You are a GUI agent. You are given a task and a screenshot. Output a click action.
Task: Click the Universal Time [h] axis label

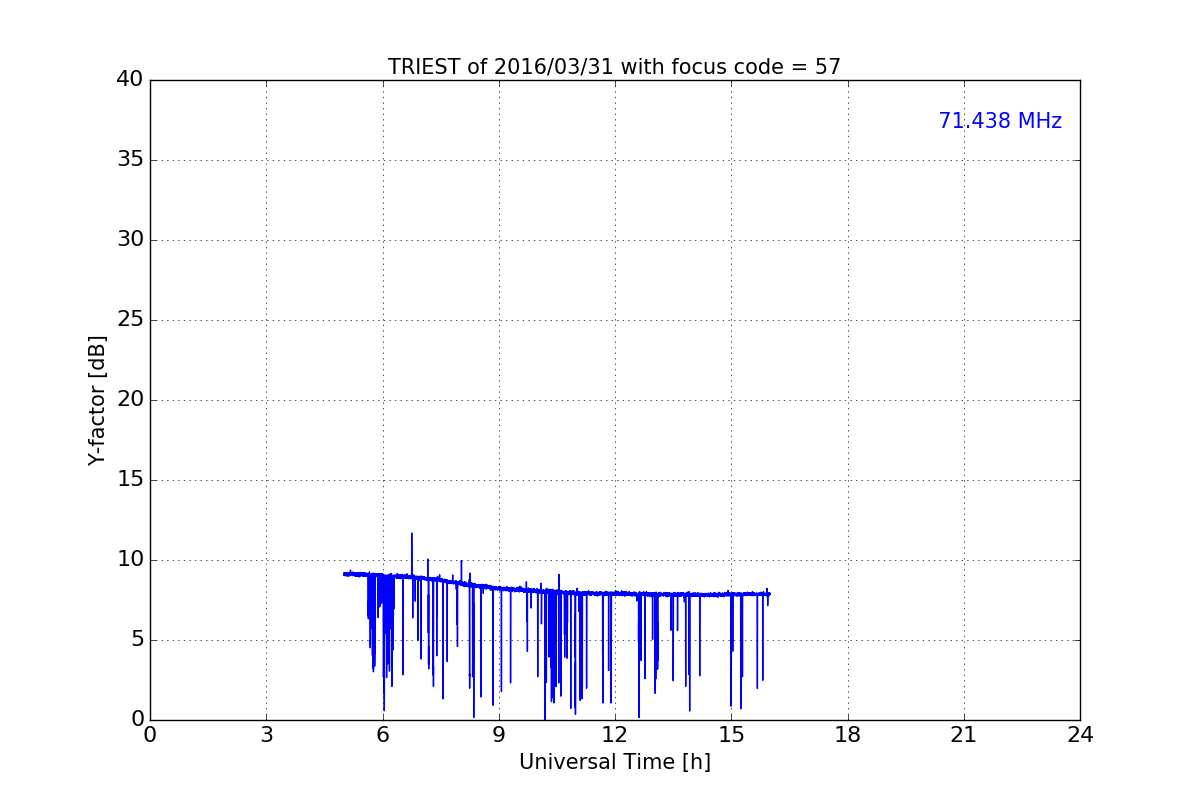click(x=614, y=762)
